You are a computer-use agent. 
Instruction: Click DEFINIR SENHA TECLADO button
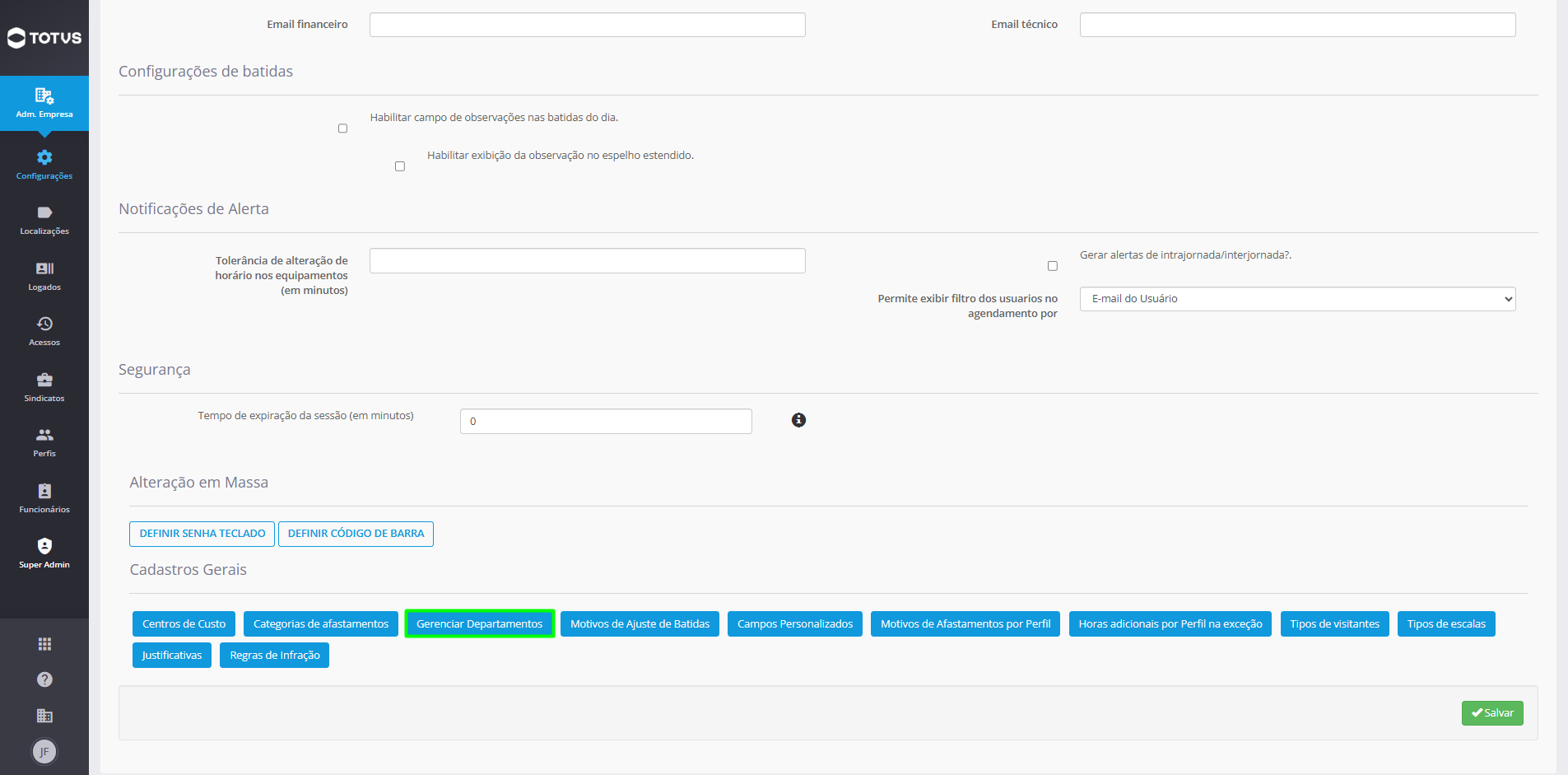pos(202,534)
